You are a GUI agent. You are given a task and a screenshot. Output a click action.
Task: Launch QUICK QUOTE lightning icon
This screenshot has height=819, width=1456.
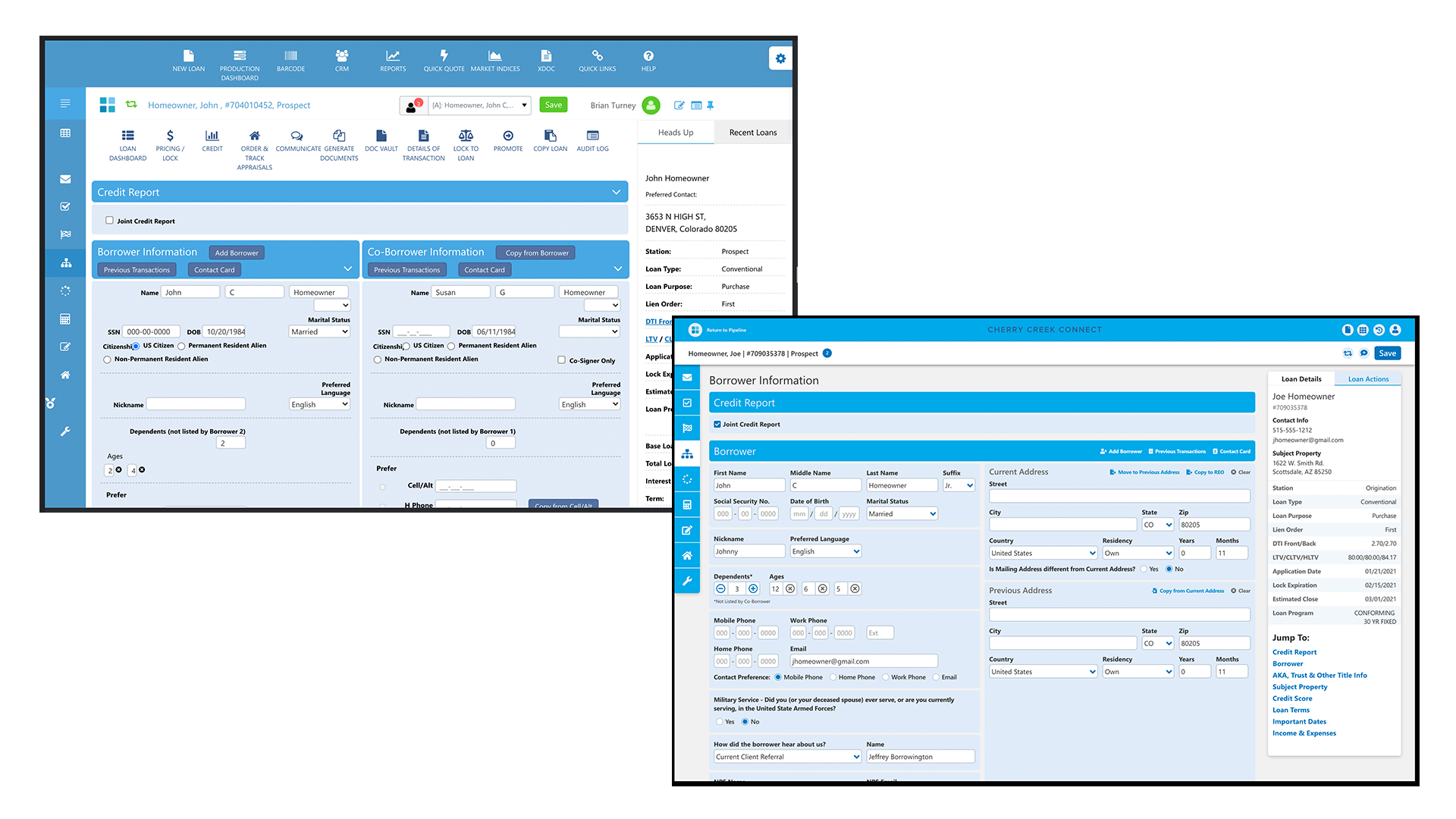[x=444, y=61]
